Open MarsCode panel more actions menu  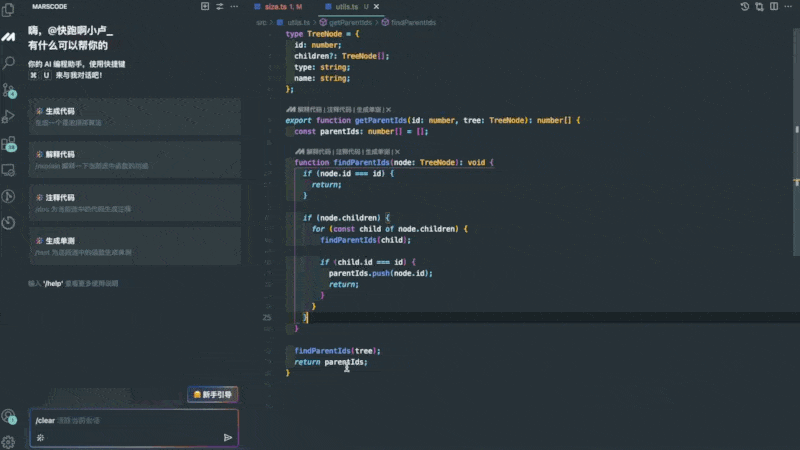pyautogui.click(x=234, y=7)
